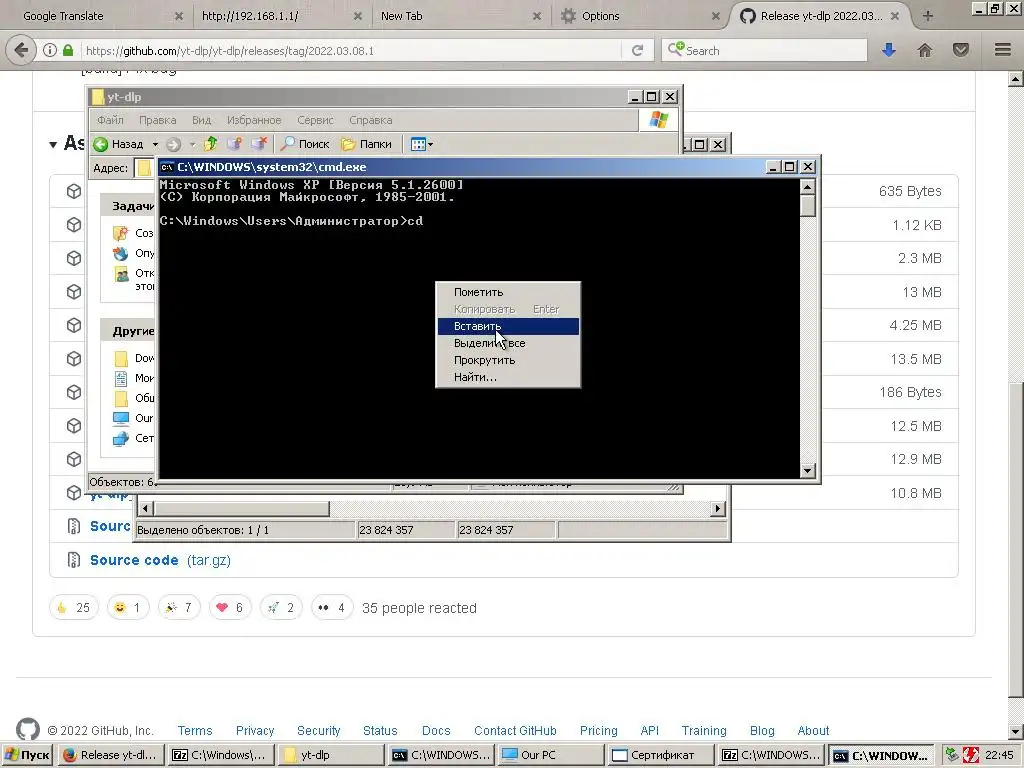Click package cube icon in 4.25 MB row
The width and height of the screenshot is (1024, 768).
(x=74, y=325)
